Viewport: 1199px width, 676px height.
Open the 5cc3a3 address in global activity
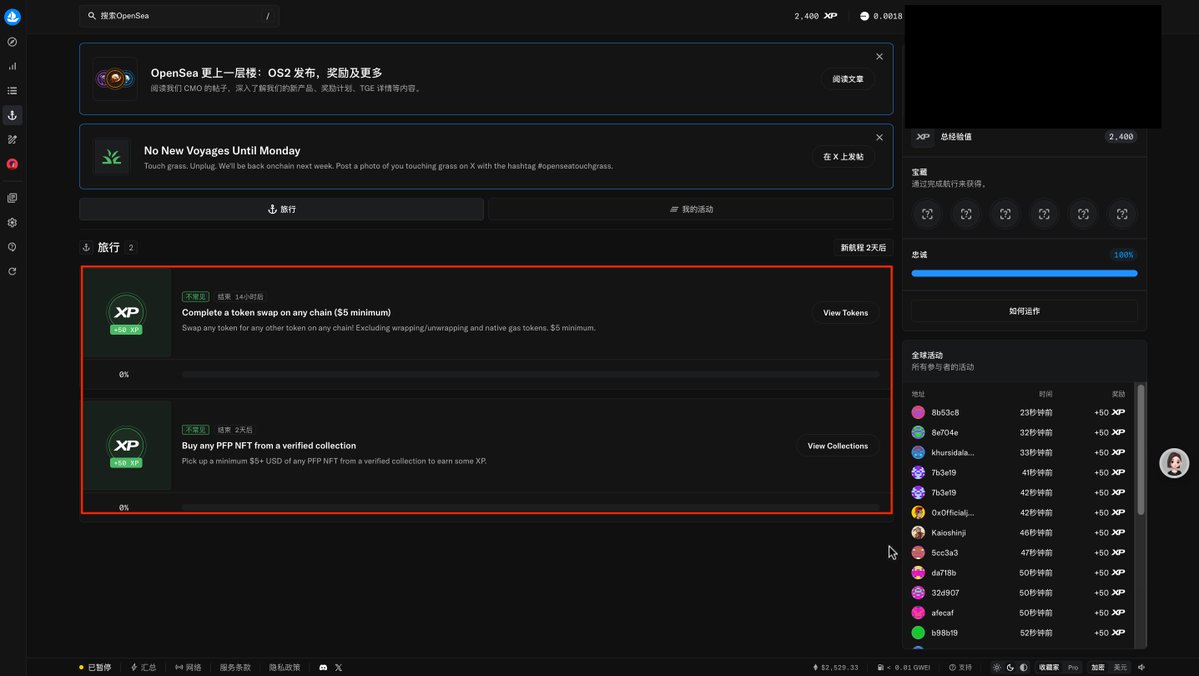pos(944,553)
